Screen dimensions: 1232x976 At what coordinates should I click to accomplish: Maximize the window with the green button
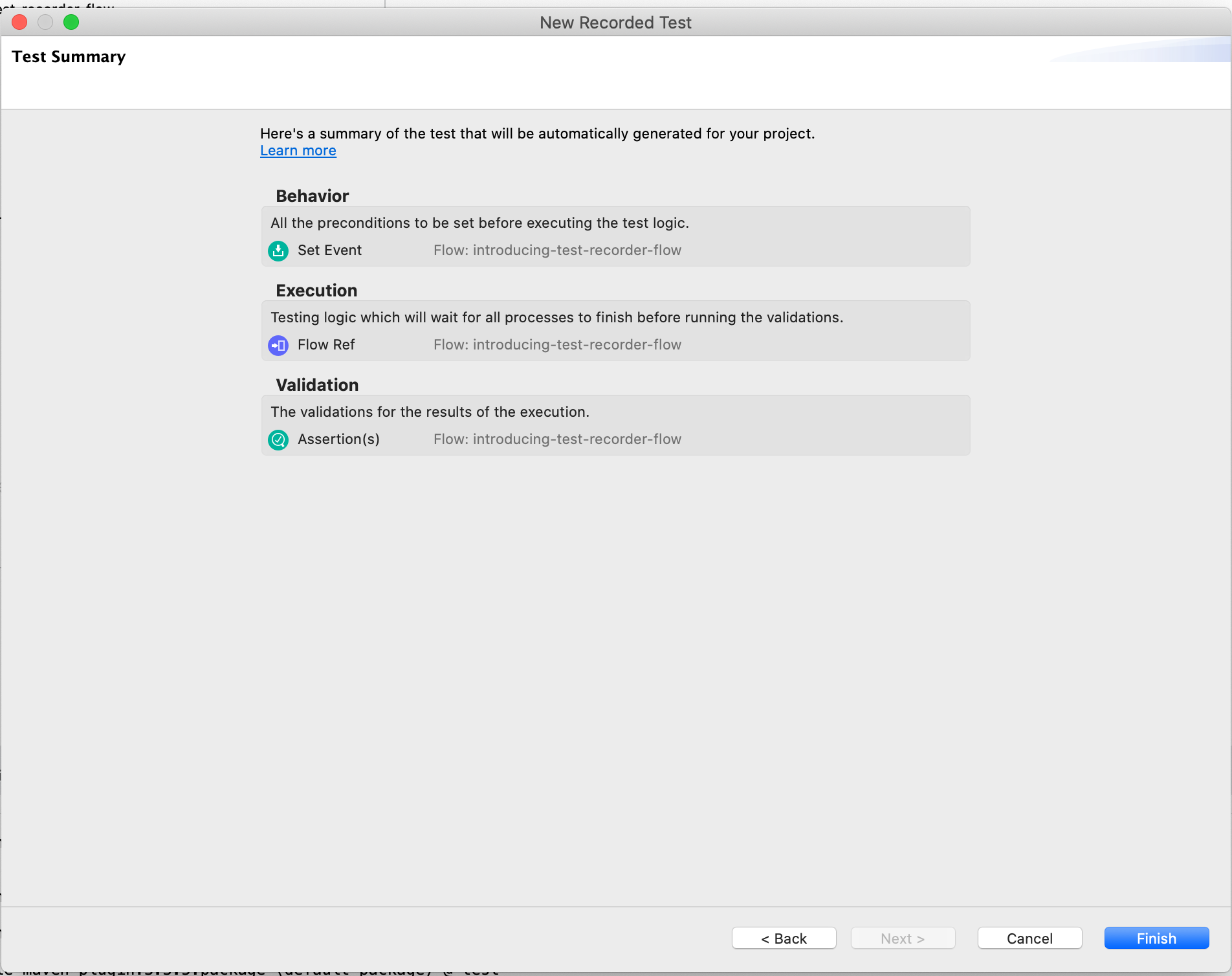click(x=71, y=23)
